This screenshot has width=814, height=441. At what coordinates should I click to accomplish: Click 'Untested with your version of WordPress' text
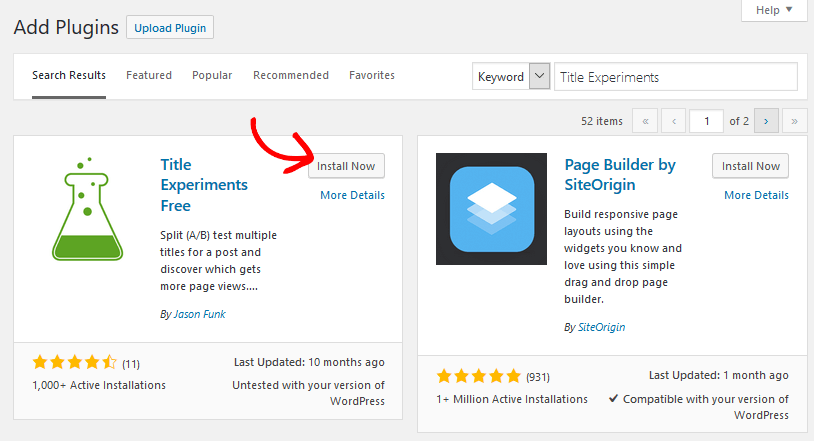(x=308, y=393)
